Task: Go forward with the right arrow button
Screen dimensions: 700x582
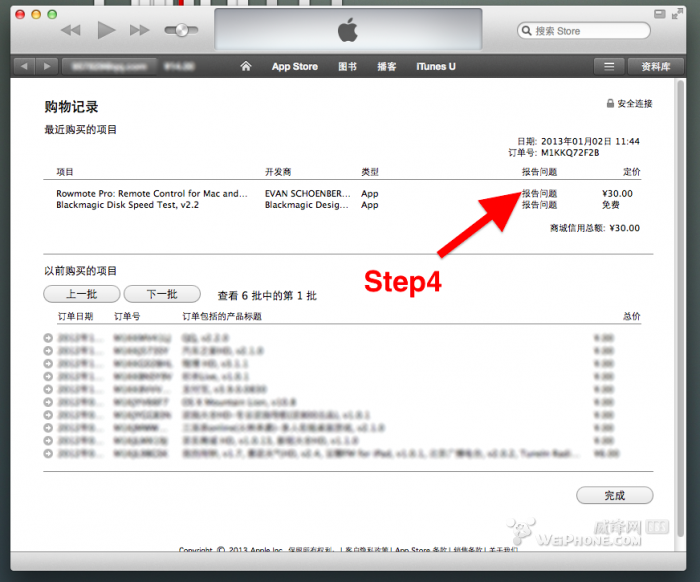Action: click(x=48, y=67)
